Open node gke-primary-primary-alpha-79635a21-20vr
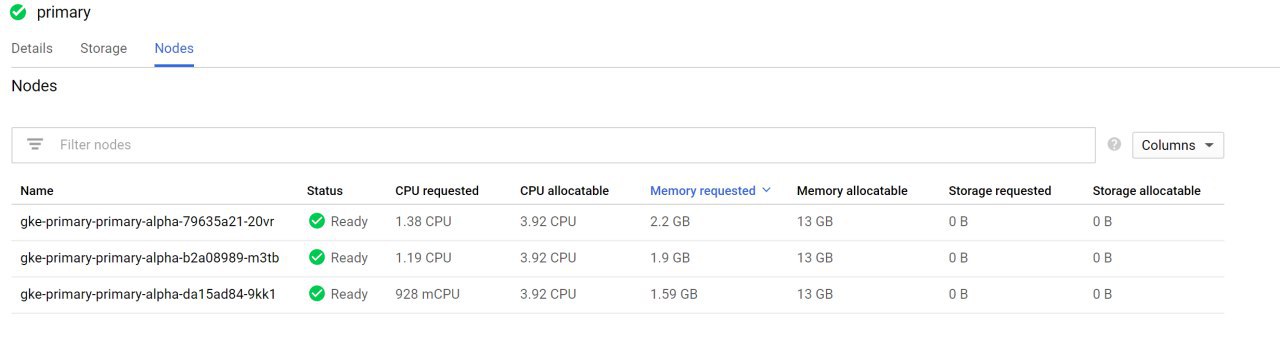The width and height of the screenshot is (1280, 361). [x=147, y=221]
